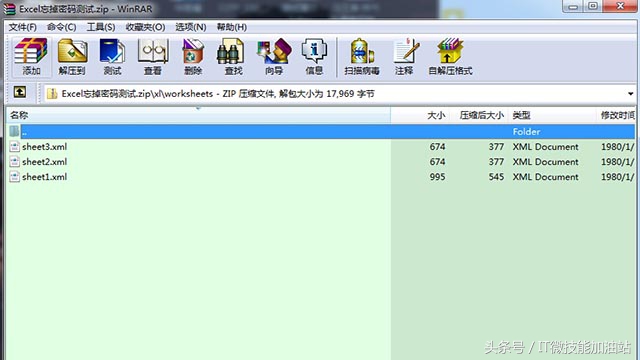The image size is (640, 360).
Task: Click the WinRAR title bar app icon
Action: pyautogui.click(x=9, y=9)
